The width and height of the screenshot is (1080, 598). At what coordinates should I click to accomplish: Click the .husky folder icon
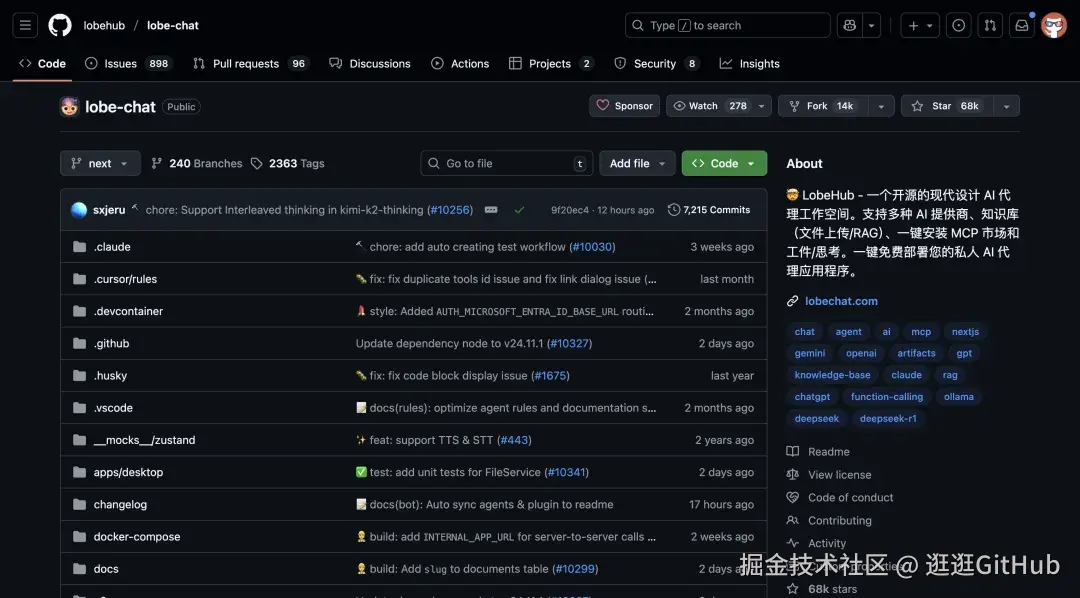coord(79,375)
